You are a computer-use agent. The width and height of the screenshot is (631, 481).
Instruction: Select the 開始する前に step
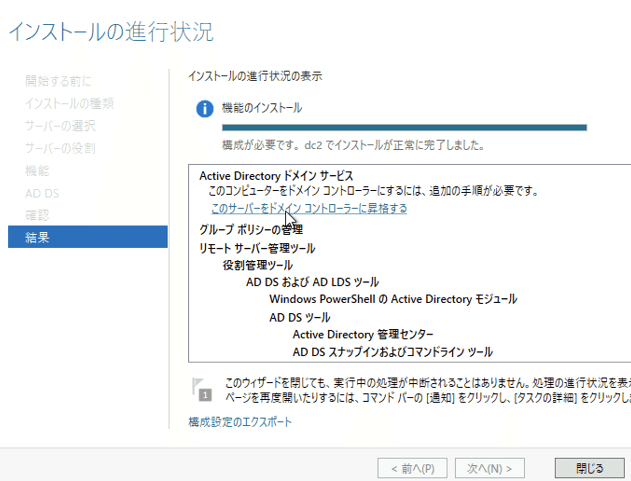pos(58,81)
